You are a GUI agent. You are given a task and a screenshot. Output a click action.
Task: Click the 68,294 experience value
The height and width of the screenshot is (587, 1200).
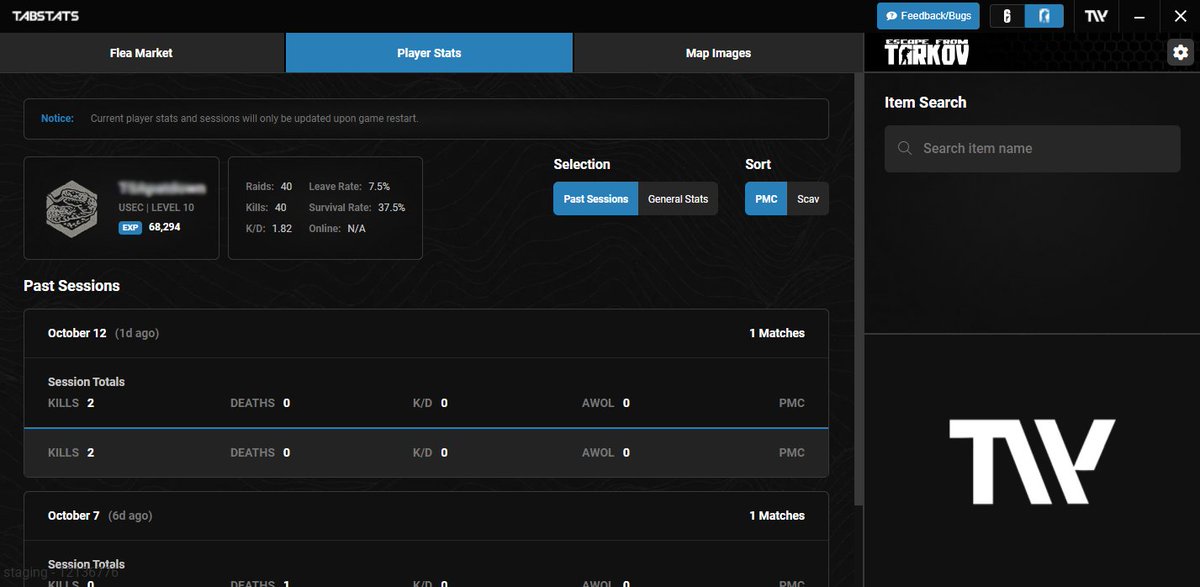pos(164,227)
